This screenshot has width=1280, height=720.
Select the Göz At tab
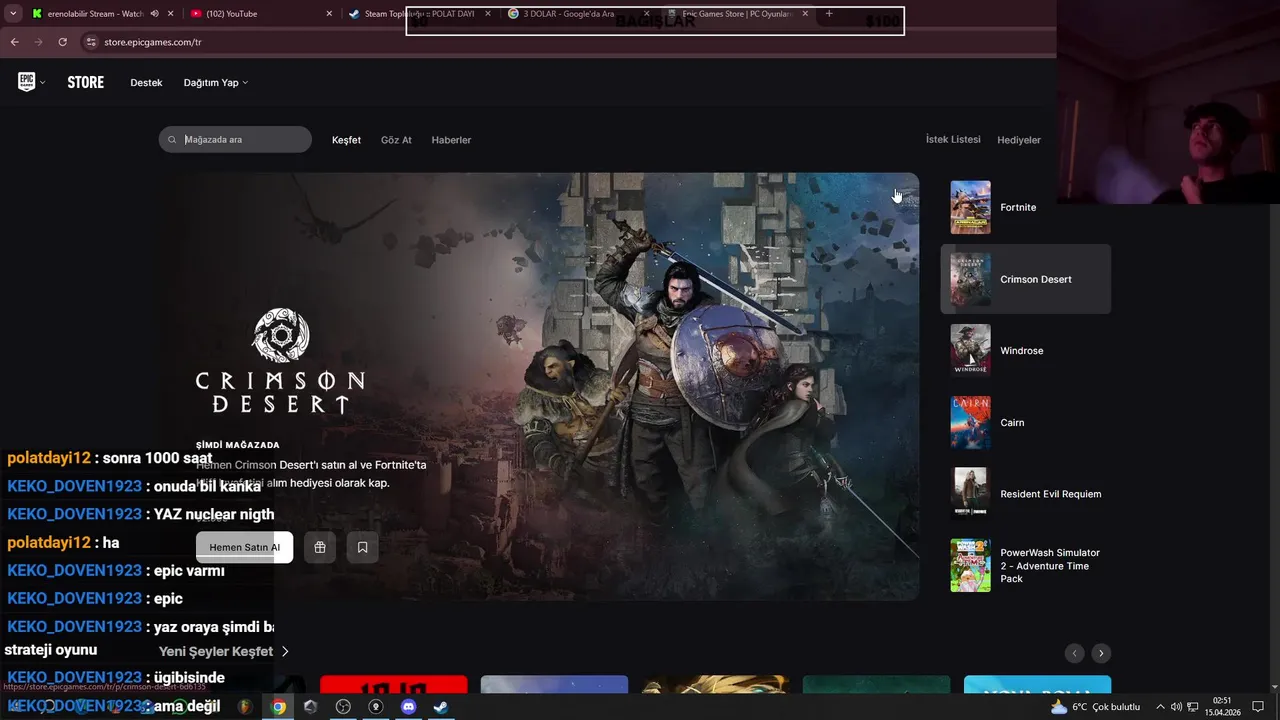point(396,140)
